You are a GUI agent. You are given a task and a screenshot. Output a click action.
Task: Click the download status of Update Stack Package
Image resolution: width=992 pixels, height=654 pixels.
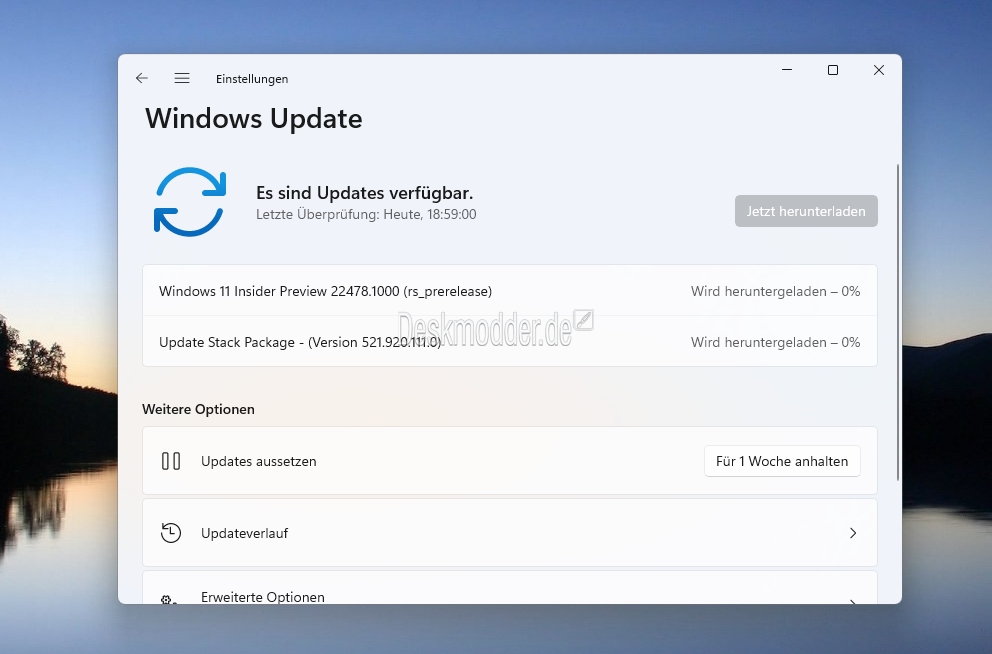776,342
